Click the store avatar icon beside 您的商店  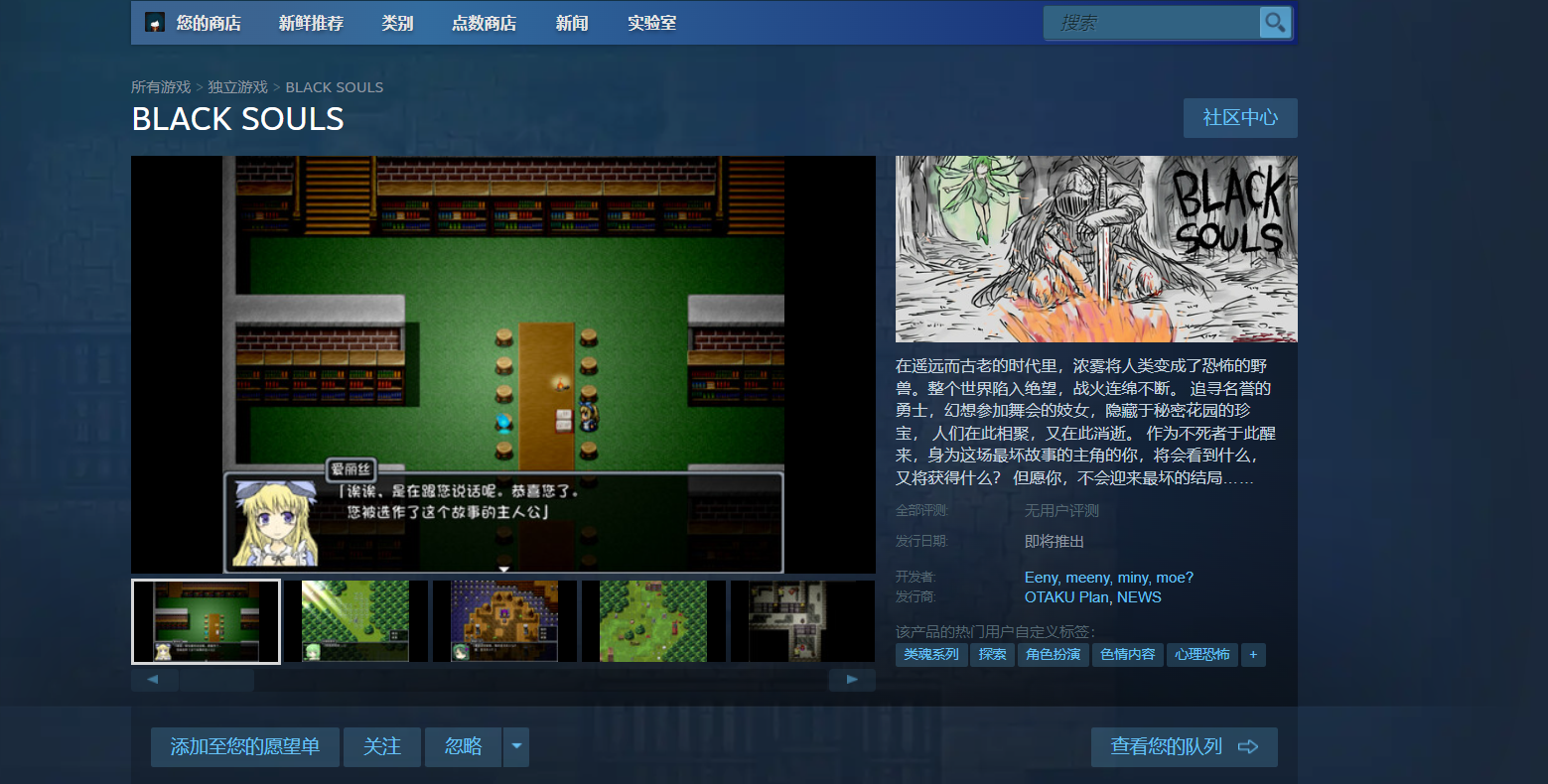click(155, 22)
